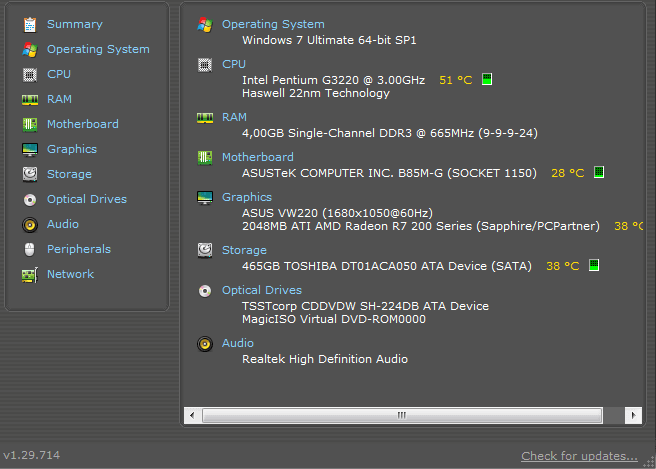Screen dimensions: 656x469
Task: Click the CPU temperature green indicator
Action: click(x=487, y=79)
